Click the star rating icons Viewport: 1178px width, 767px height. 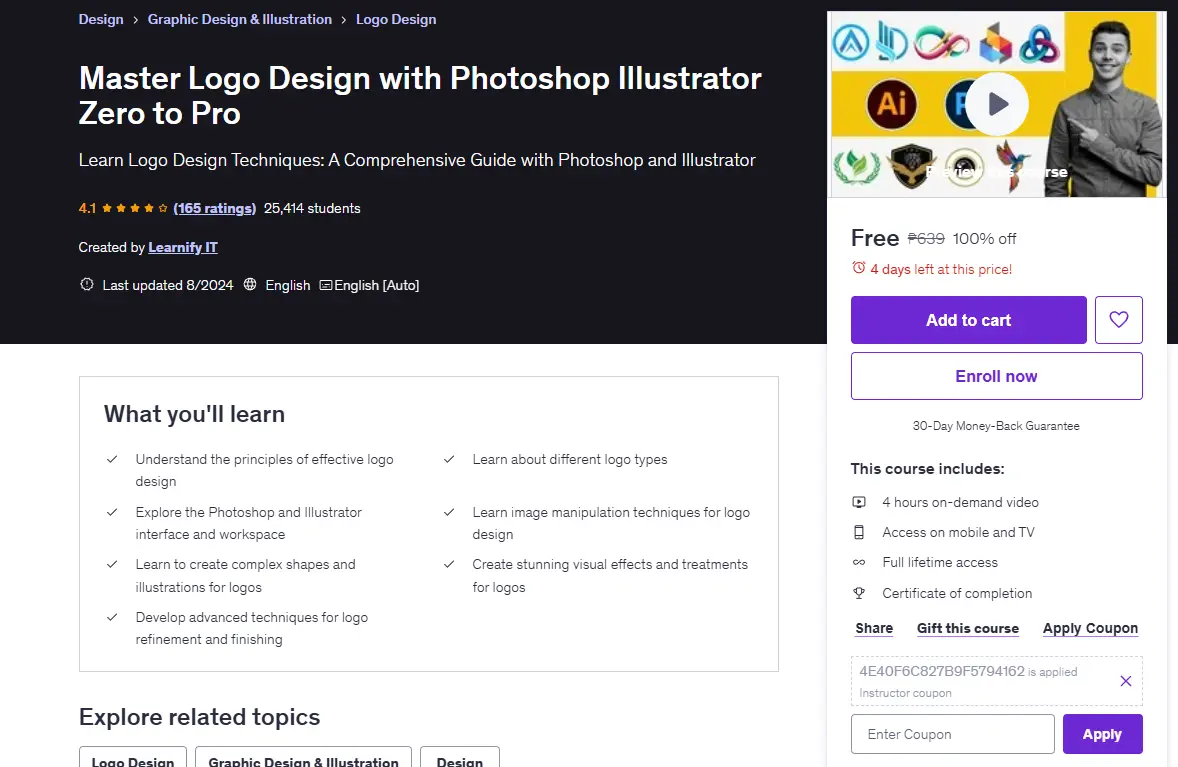pos(134,208)
